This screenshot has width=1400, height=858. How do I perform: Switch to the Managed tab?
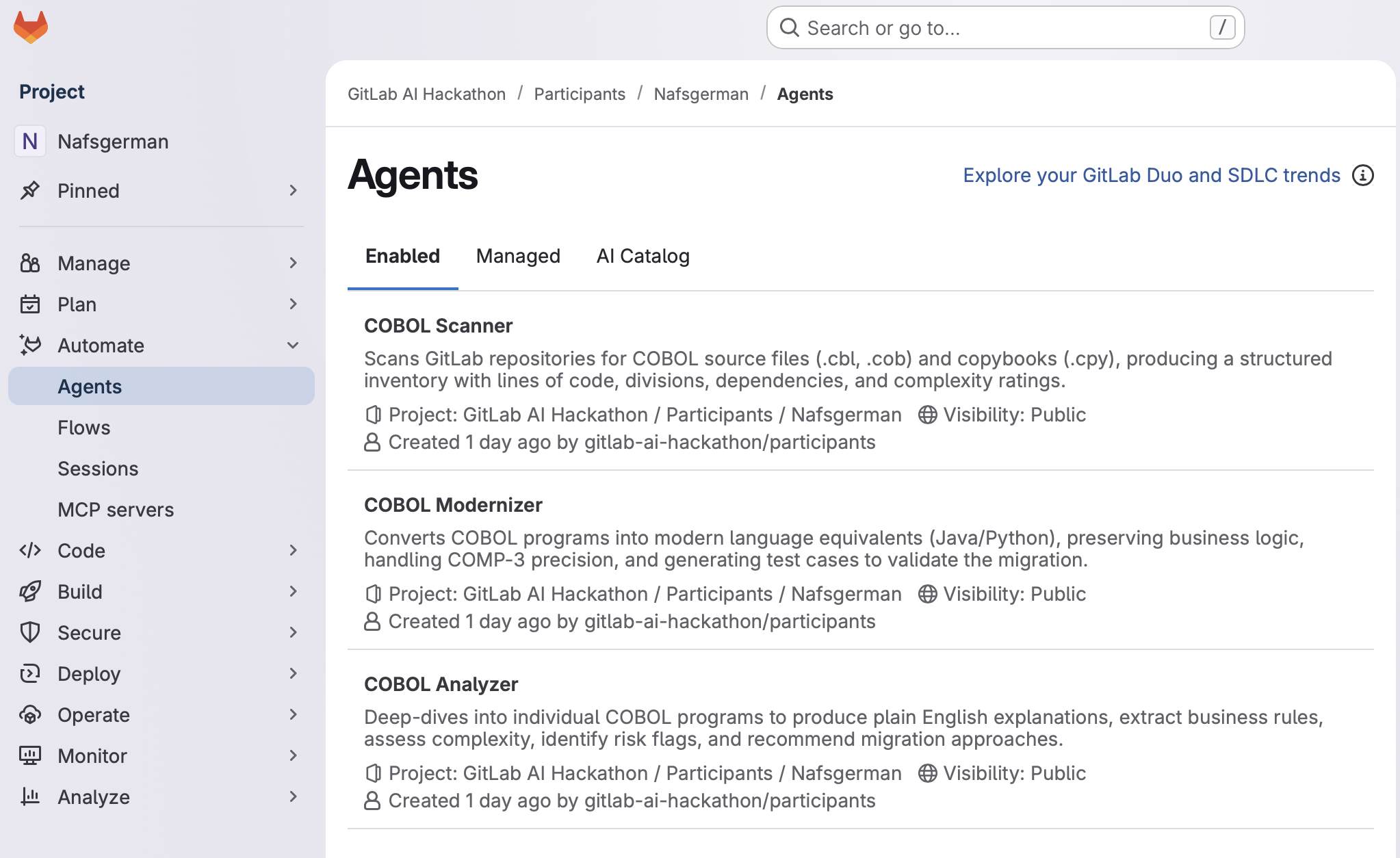[x=518, y=256]
